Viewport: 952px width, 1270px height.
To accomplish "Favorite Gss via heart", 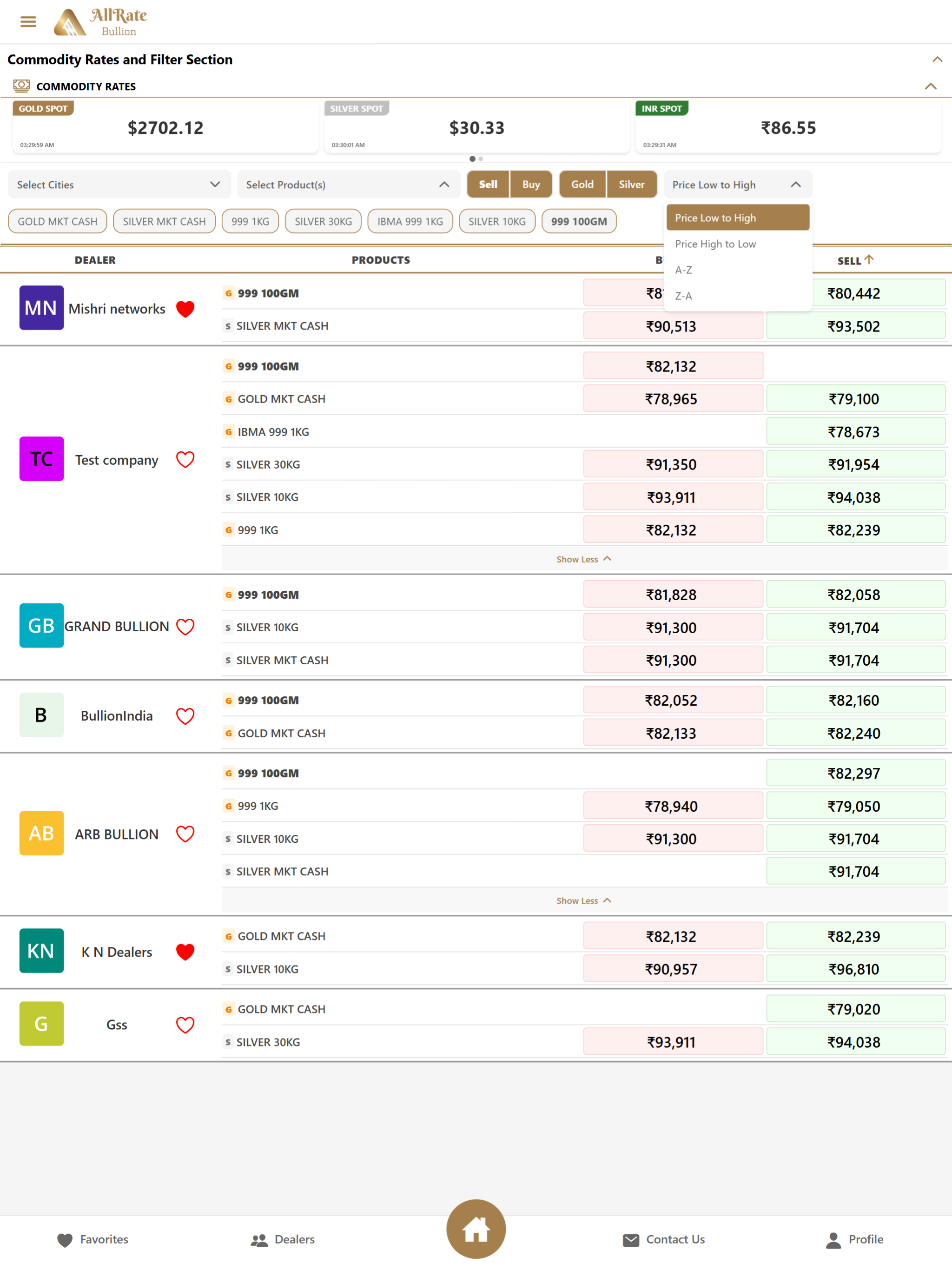I will pos(185,1025).
